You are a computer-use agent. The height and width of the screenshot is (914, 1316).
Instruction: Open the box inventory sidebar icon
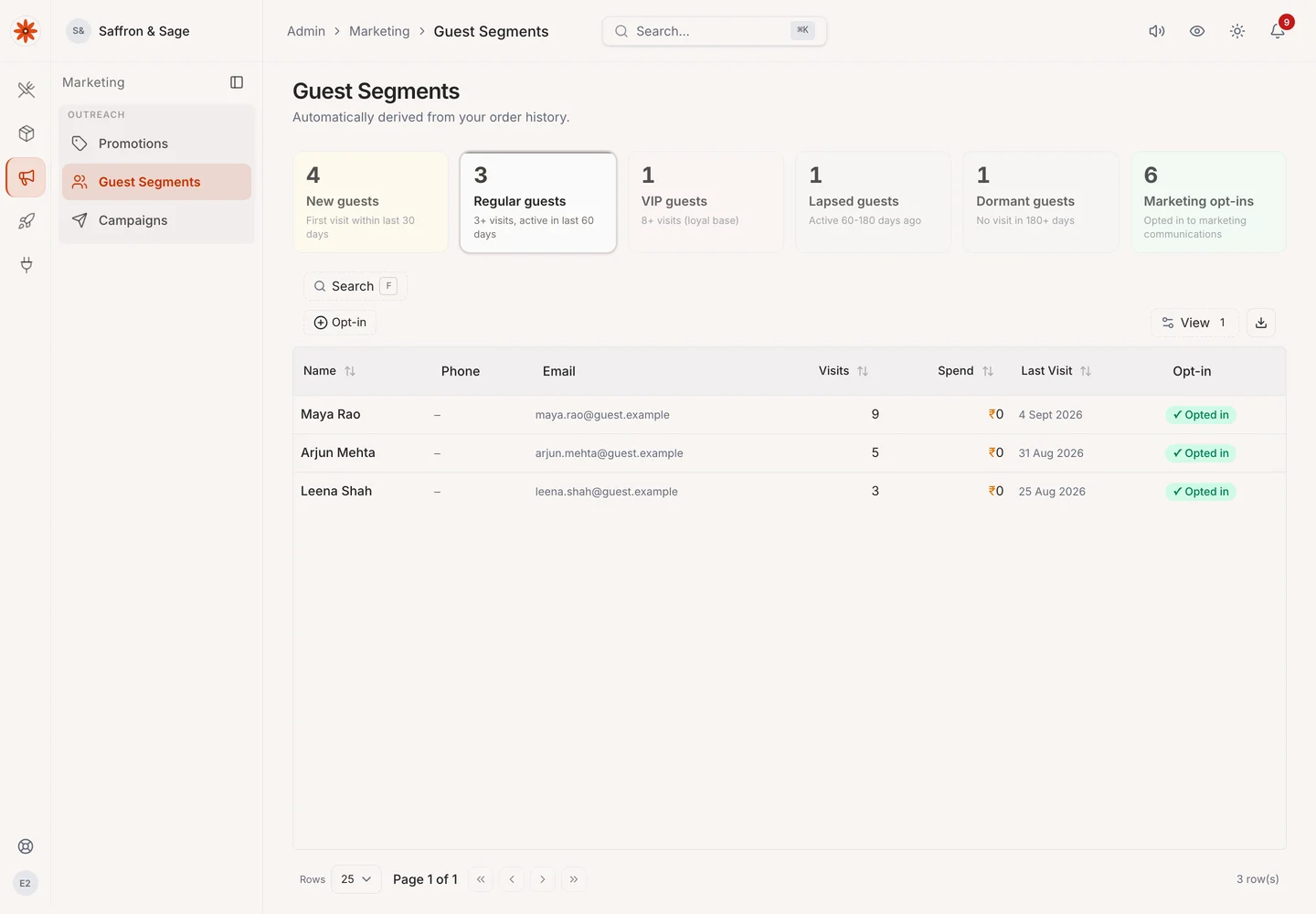pos(27,133)
